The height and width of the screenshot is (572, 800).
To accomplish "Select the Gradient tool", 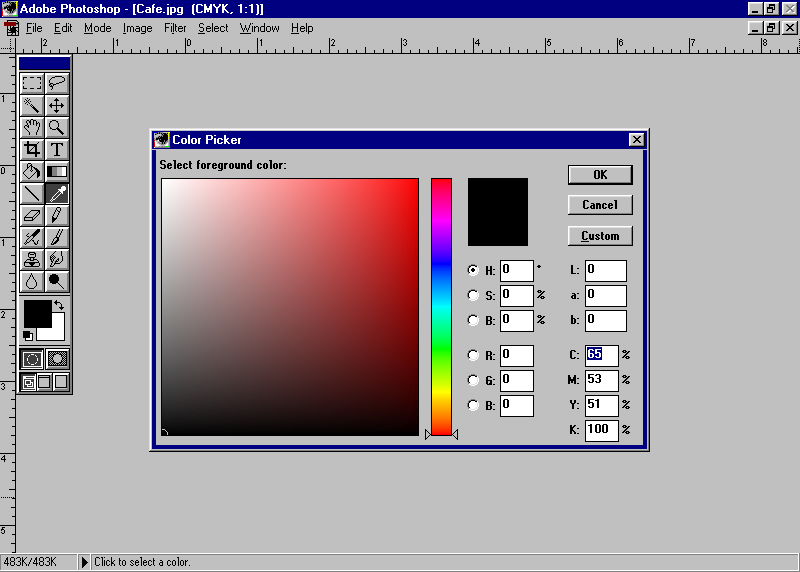I will click(x=57, y=171).
